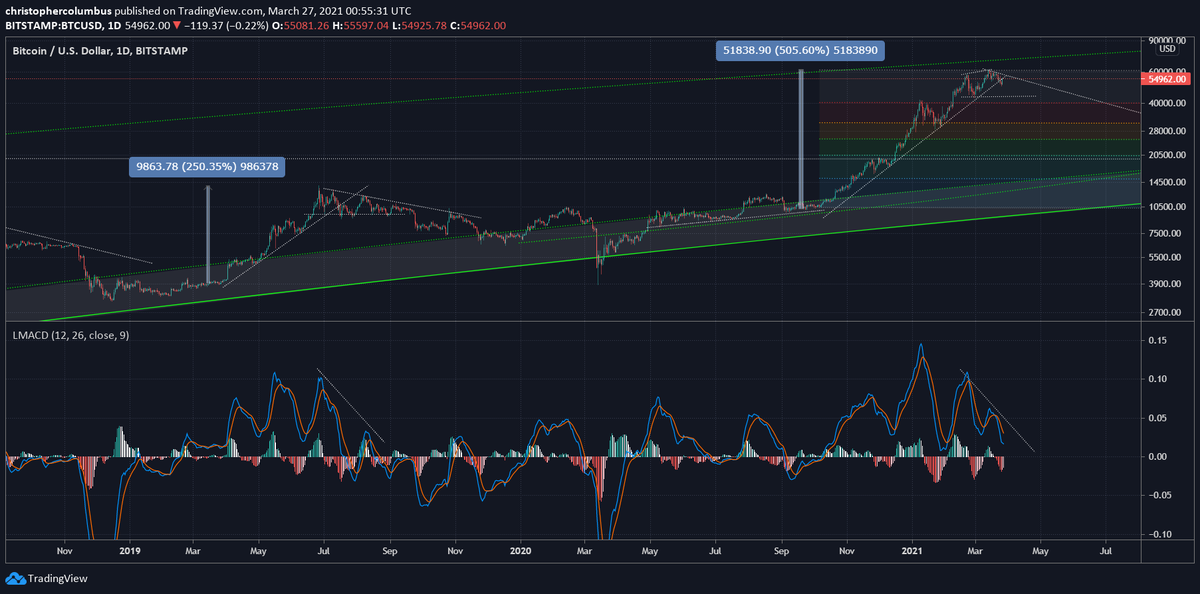Click the 3900.00 price axis label

(1167, 284)
